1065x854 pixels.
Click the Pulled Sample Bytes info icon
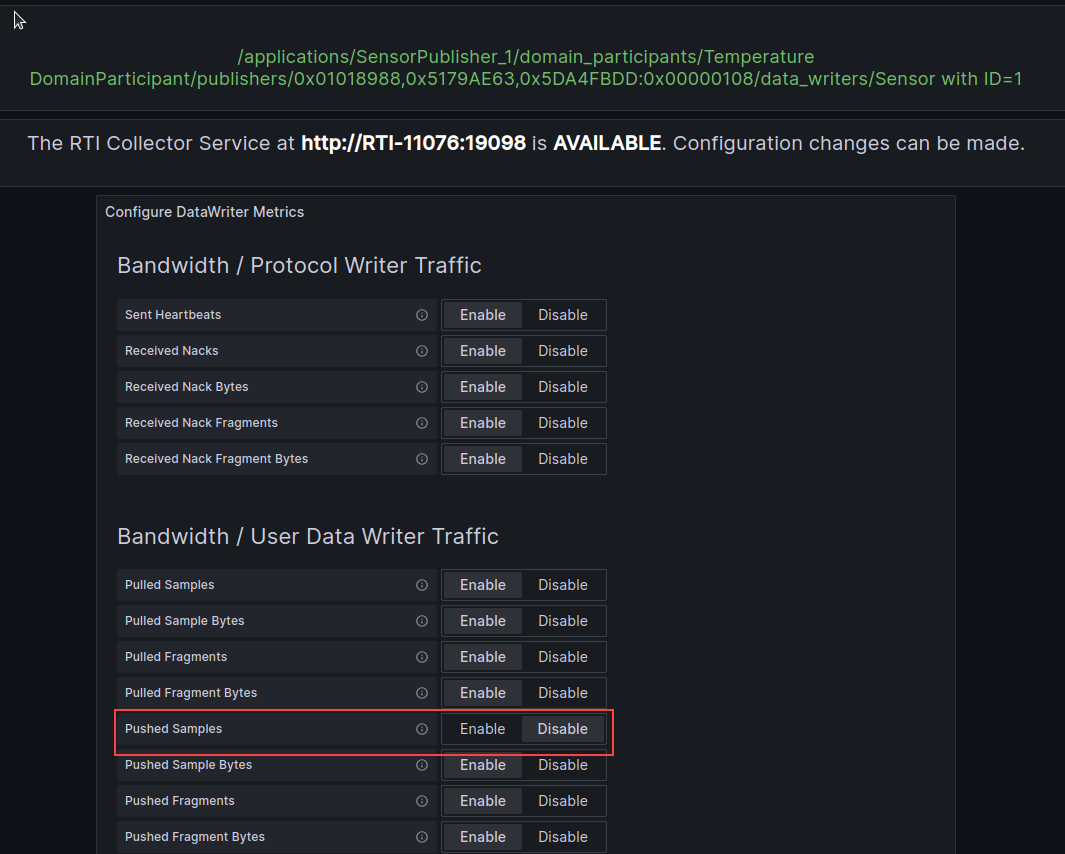coord(421,620)
